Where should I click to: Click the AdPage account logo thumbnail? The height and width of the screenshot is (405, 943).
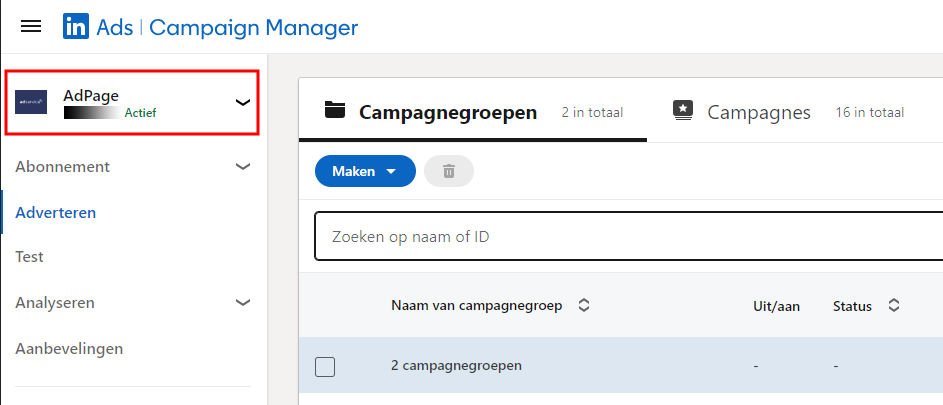[x=31, y=103]
